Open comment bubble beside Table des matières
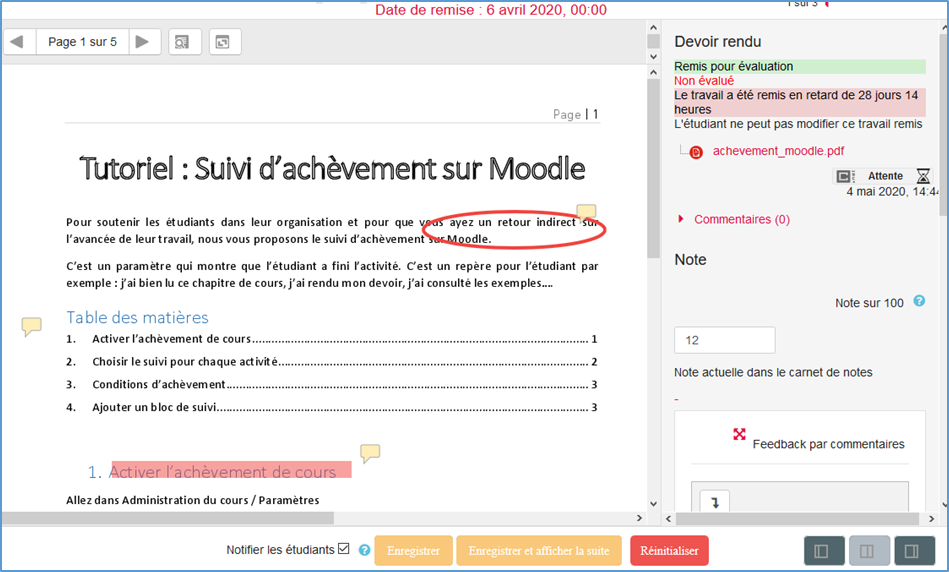The image size is (949, 572). point(31,326)
